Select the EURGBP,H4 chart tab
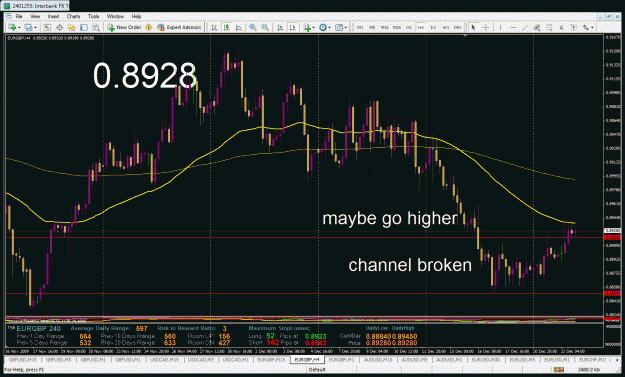 [307, 360]
